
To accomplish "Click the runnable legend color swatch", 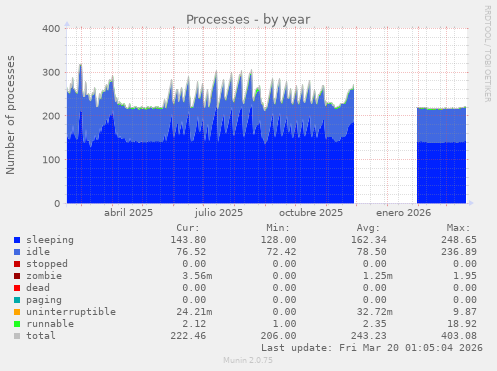I will point(17,324).
